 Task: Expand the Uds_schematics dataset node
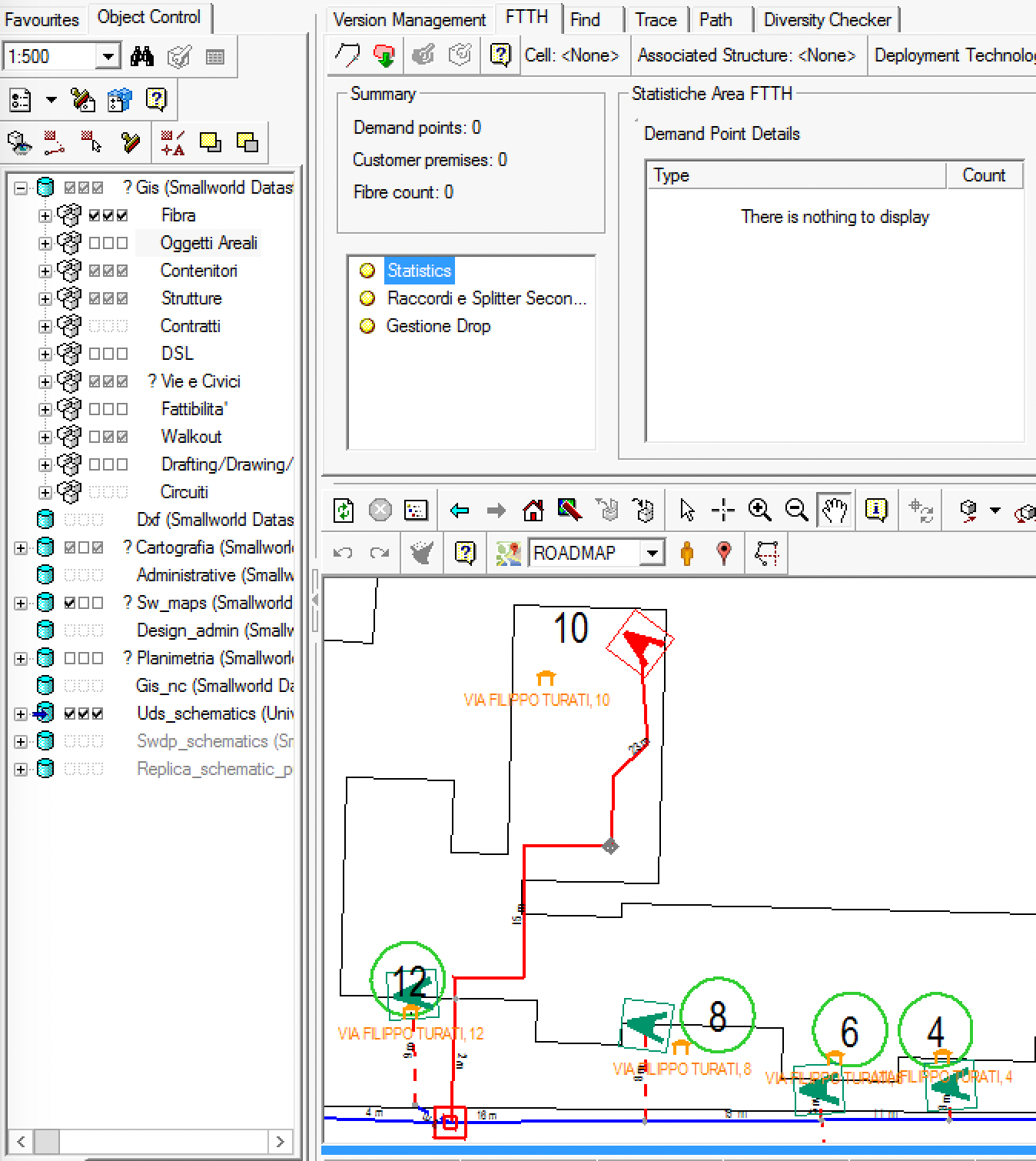point(21,714)
